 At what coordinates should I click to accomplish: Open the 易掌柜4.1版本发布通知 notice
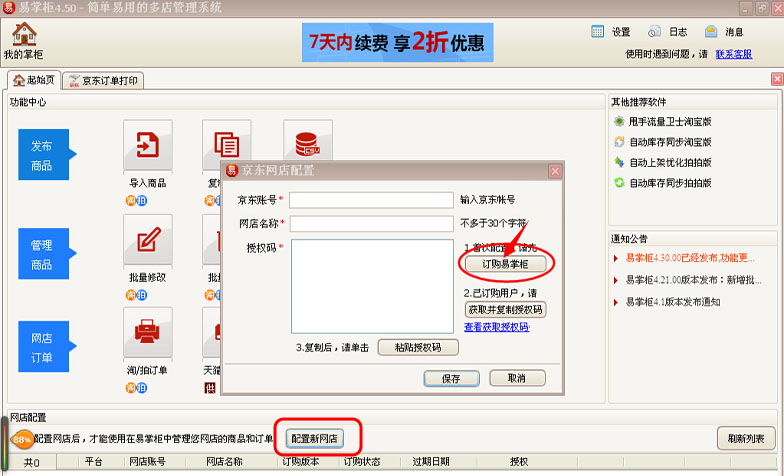click(673, 302)
